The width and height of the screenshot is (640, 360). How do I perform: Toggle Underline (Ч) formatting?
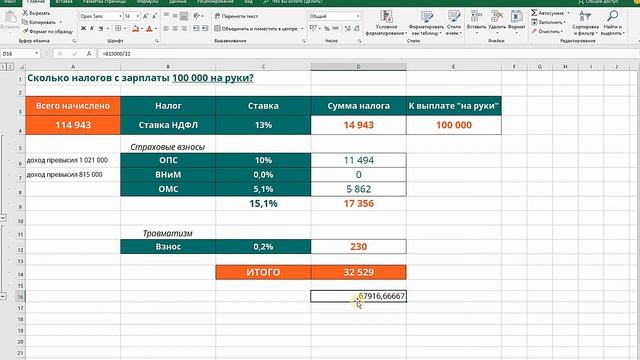tap(100, 29)
